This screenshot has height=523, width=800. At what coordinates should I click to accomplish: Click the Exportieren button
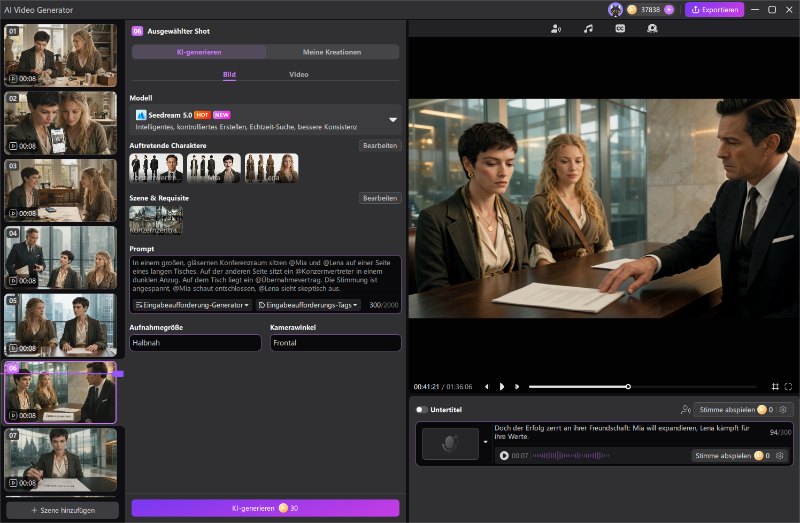click(714, 10)
